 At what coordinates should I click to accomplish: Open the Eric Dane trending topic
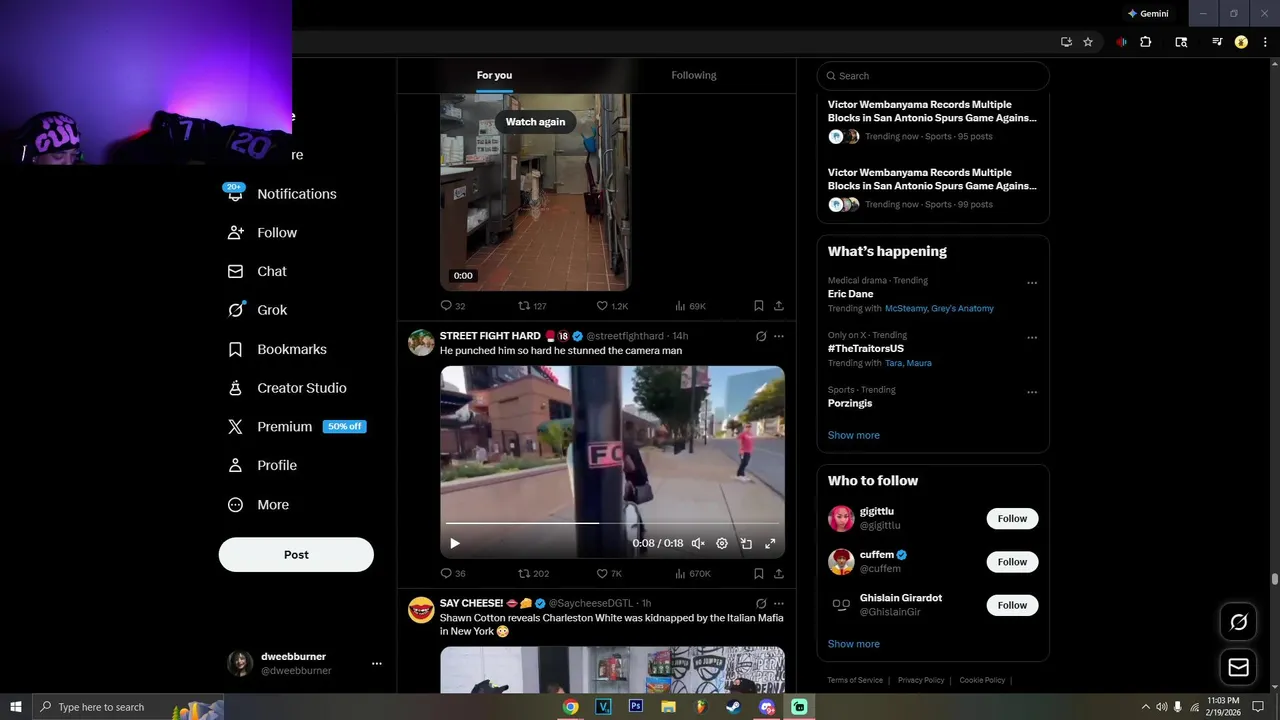coord(851,294)
